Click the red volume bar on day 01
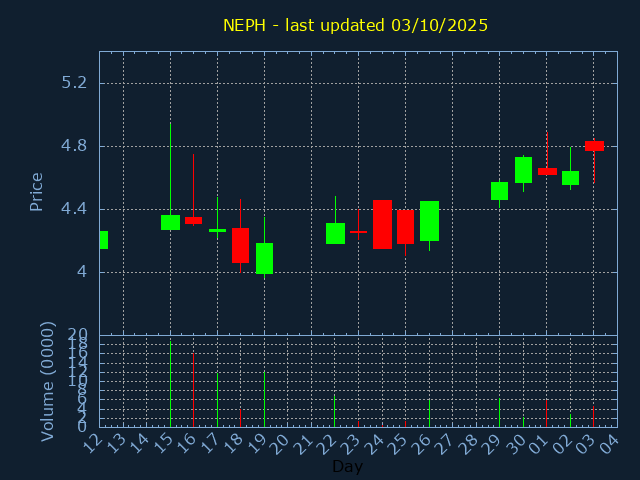 (x=546, y=413)
